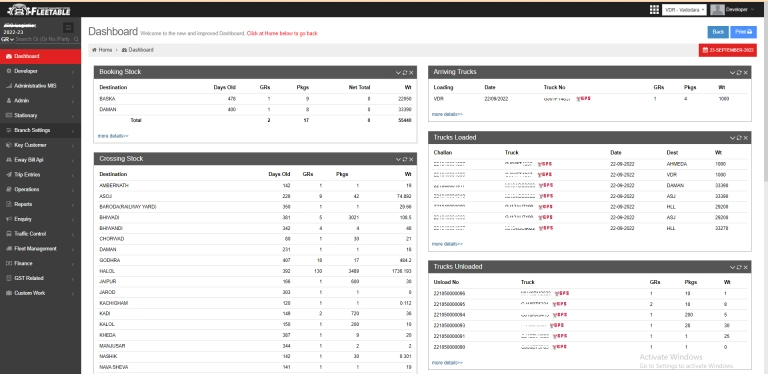Toggle the sidebar with the hamburger icon
This screenshot has height=374, width=768.
click(69, 27)
